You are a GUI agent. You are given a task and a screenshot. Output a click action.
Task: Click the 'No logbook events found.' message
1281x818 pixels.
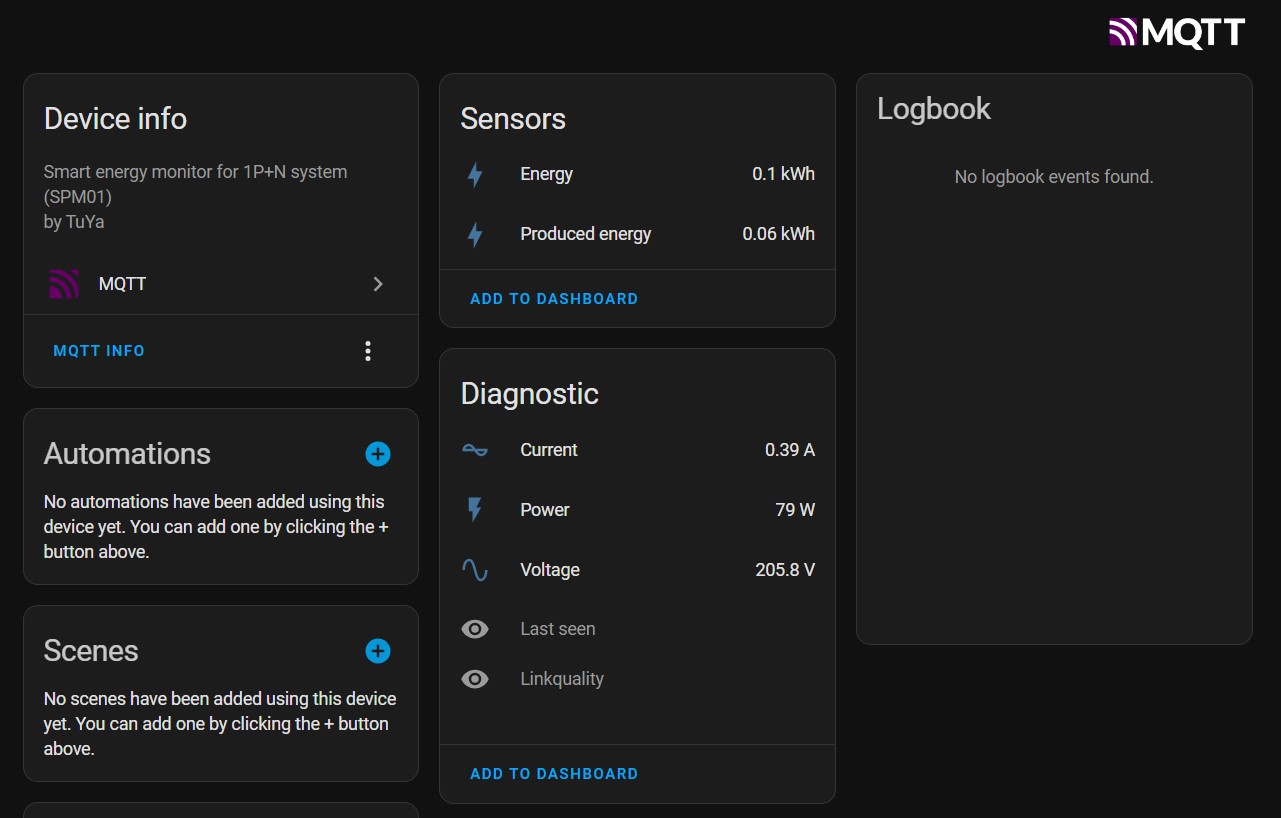pos(1054,177)
